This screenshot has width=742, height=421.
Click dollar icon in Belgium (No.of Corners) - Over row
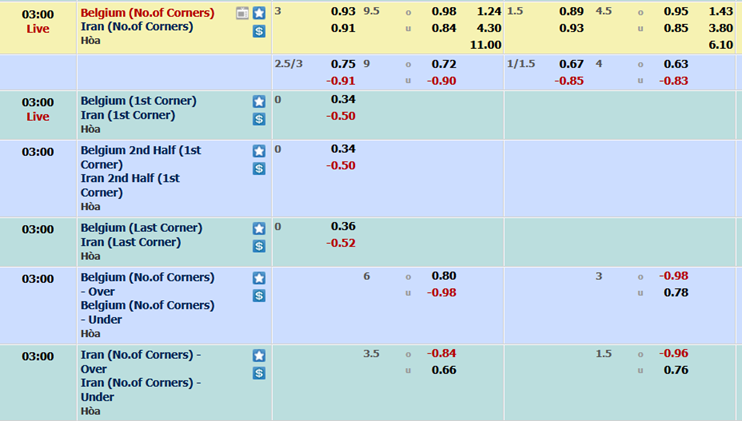(259, 296)
